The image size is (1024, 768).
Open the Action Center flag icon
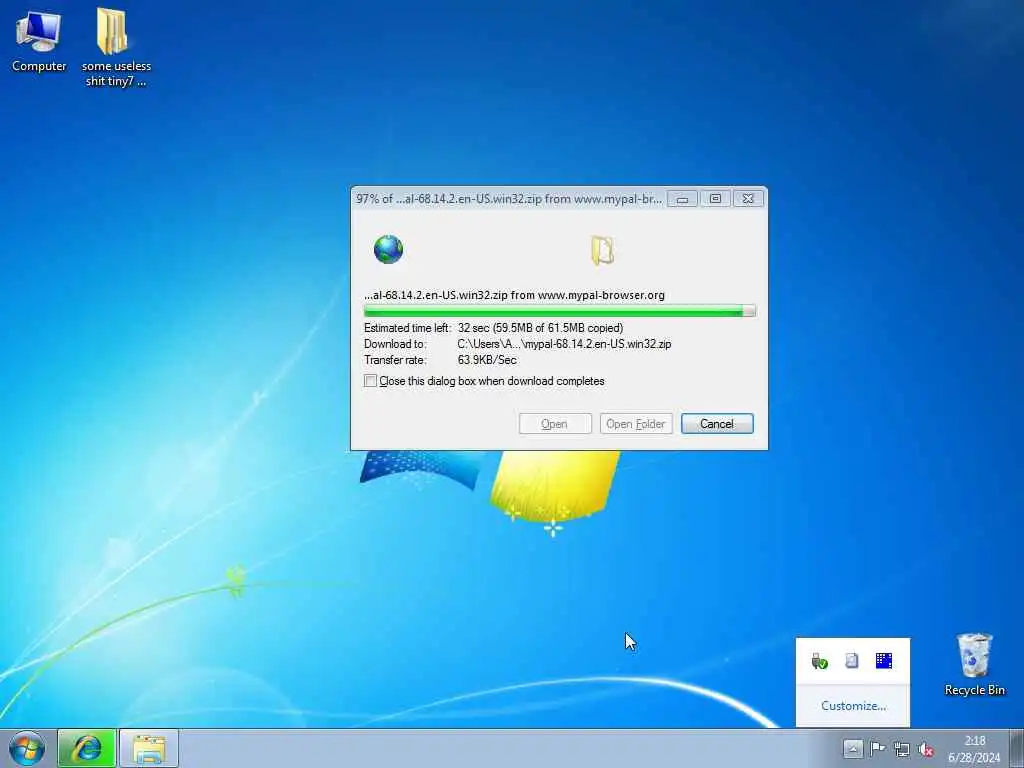pos(877,748)
